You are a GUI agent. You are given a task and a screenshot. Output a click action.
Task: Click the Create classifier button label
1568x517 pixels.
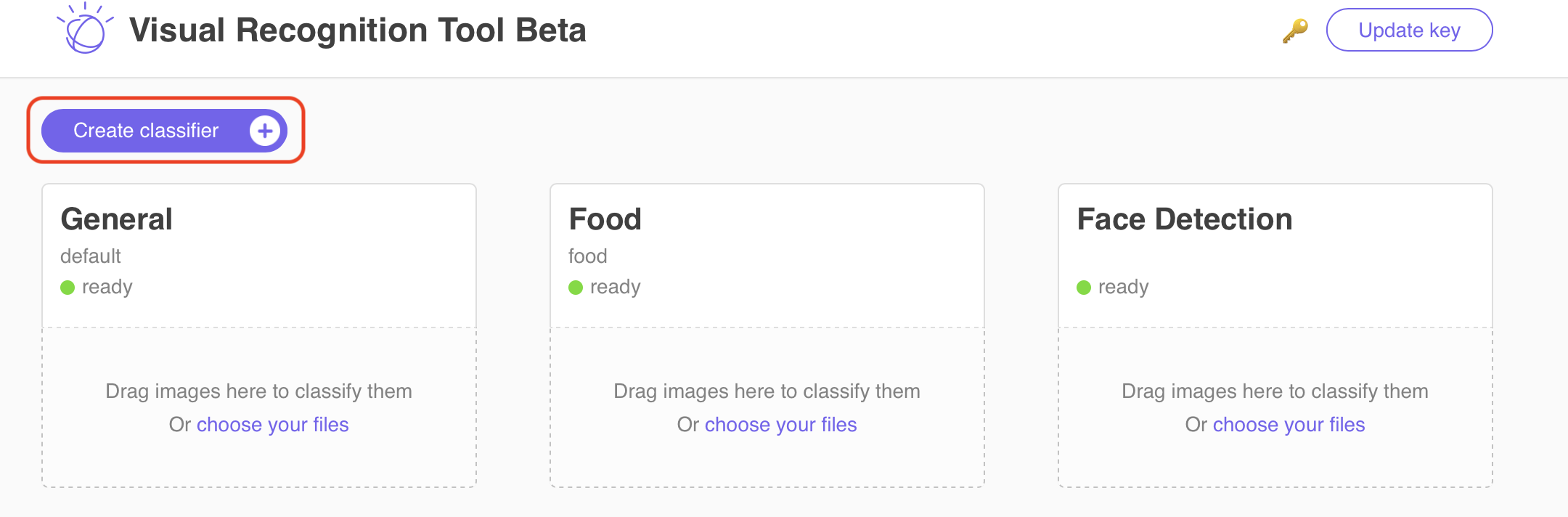coord(146,131)
